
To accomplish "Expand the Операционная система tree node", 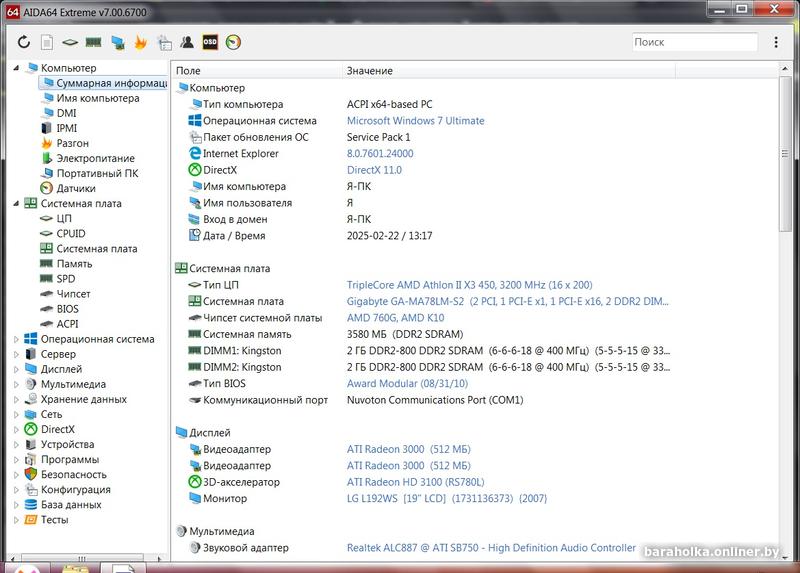I will click(16, 339).
